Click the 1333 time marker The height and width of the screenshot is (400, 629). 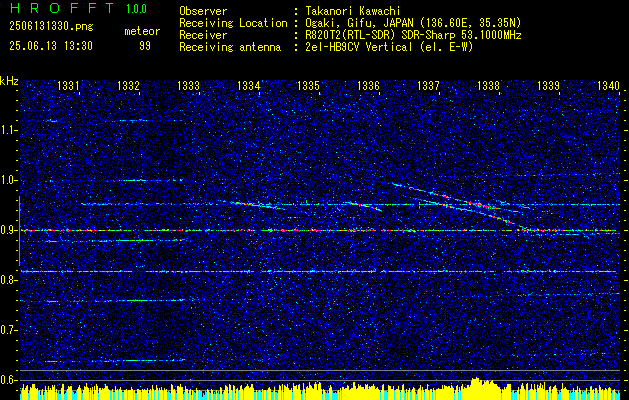tap(189, 85)
